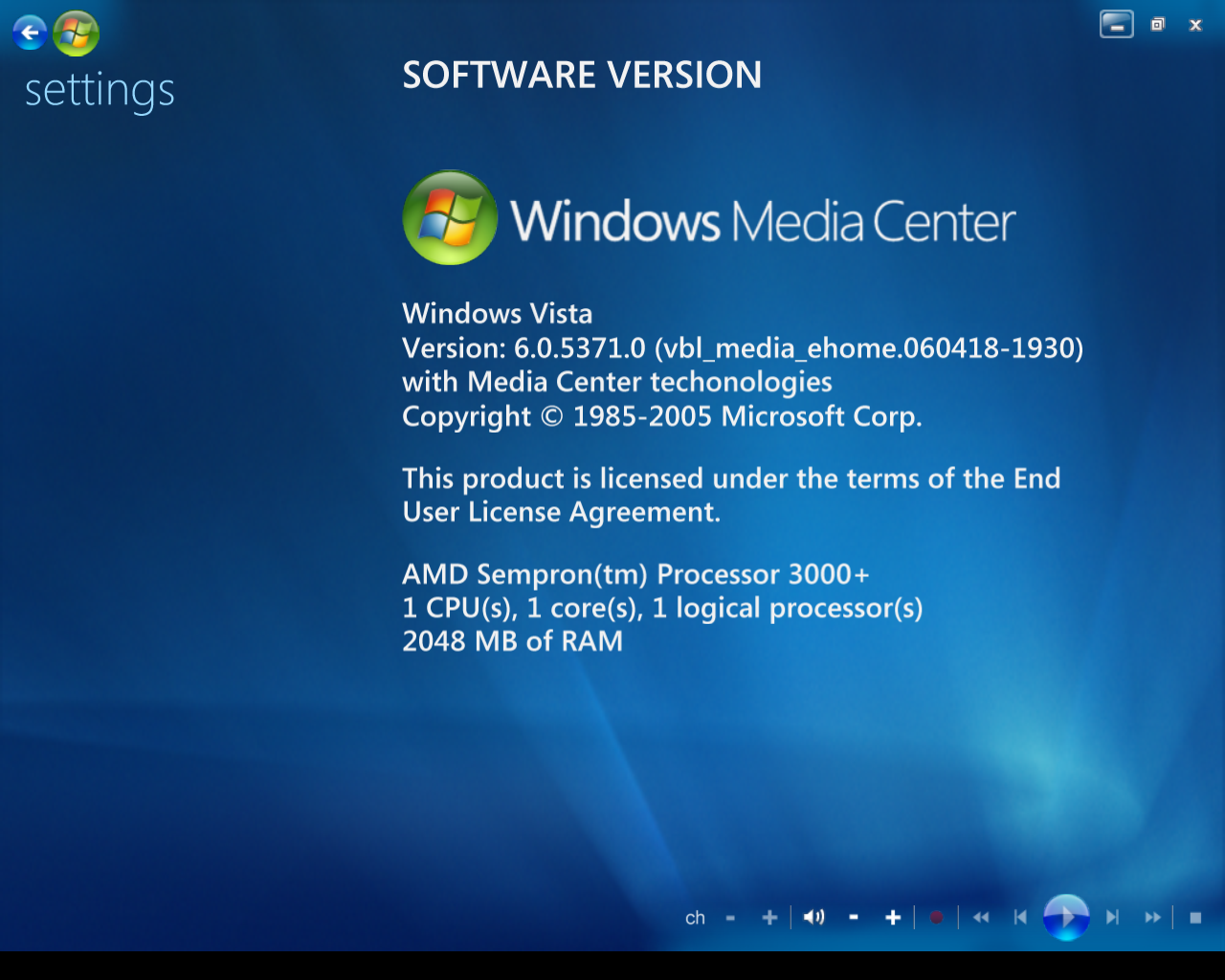Increase volume with the plus button
The width and height of the screenshot is (1225, 980).
893,918
